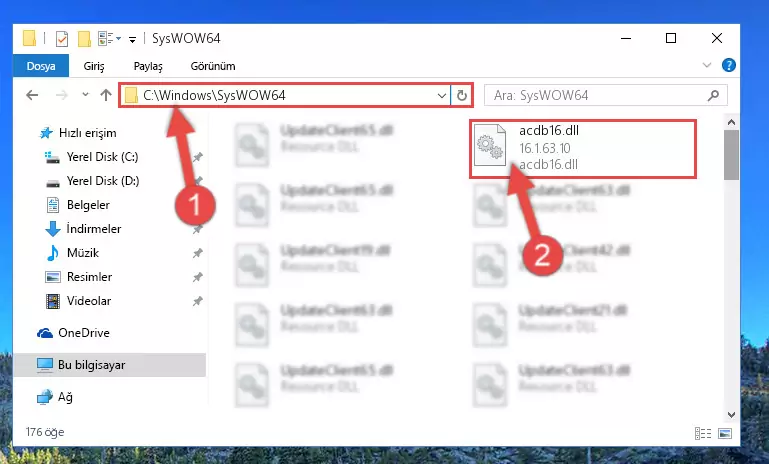This screenshot has width=769, height=464.
Task: Click the New folder quick access icon
Action: point(84,38)
